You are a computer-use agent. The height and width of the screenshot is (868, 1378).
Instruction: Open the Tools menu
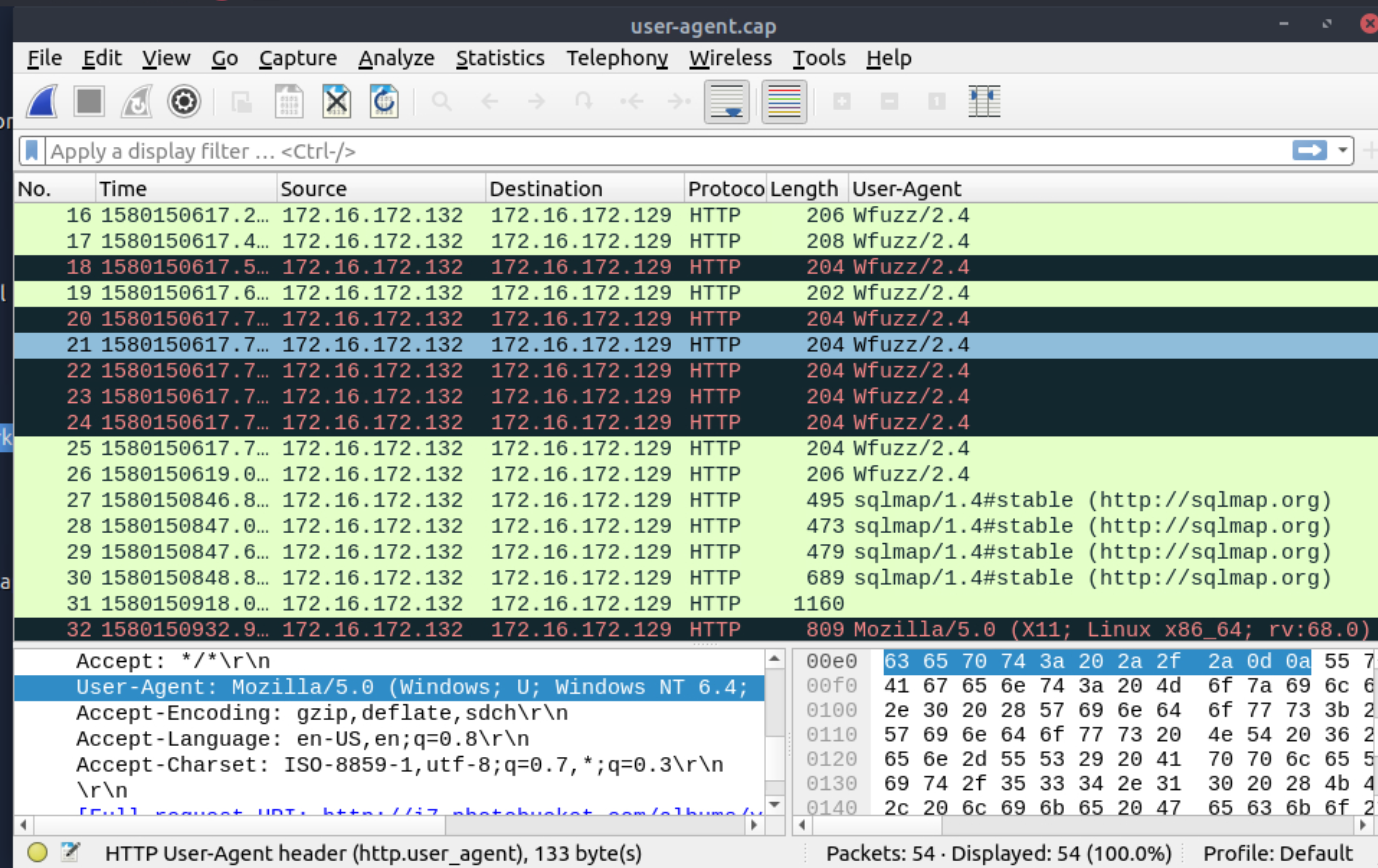pos(819,59)
